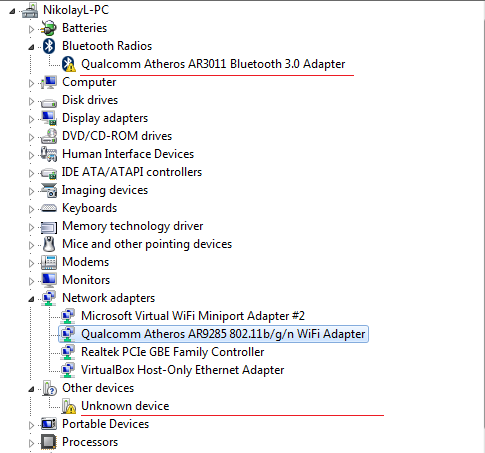
Task: Click the Modems phone icon
Action: pyautogui.click(x=49, y=262)
